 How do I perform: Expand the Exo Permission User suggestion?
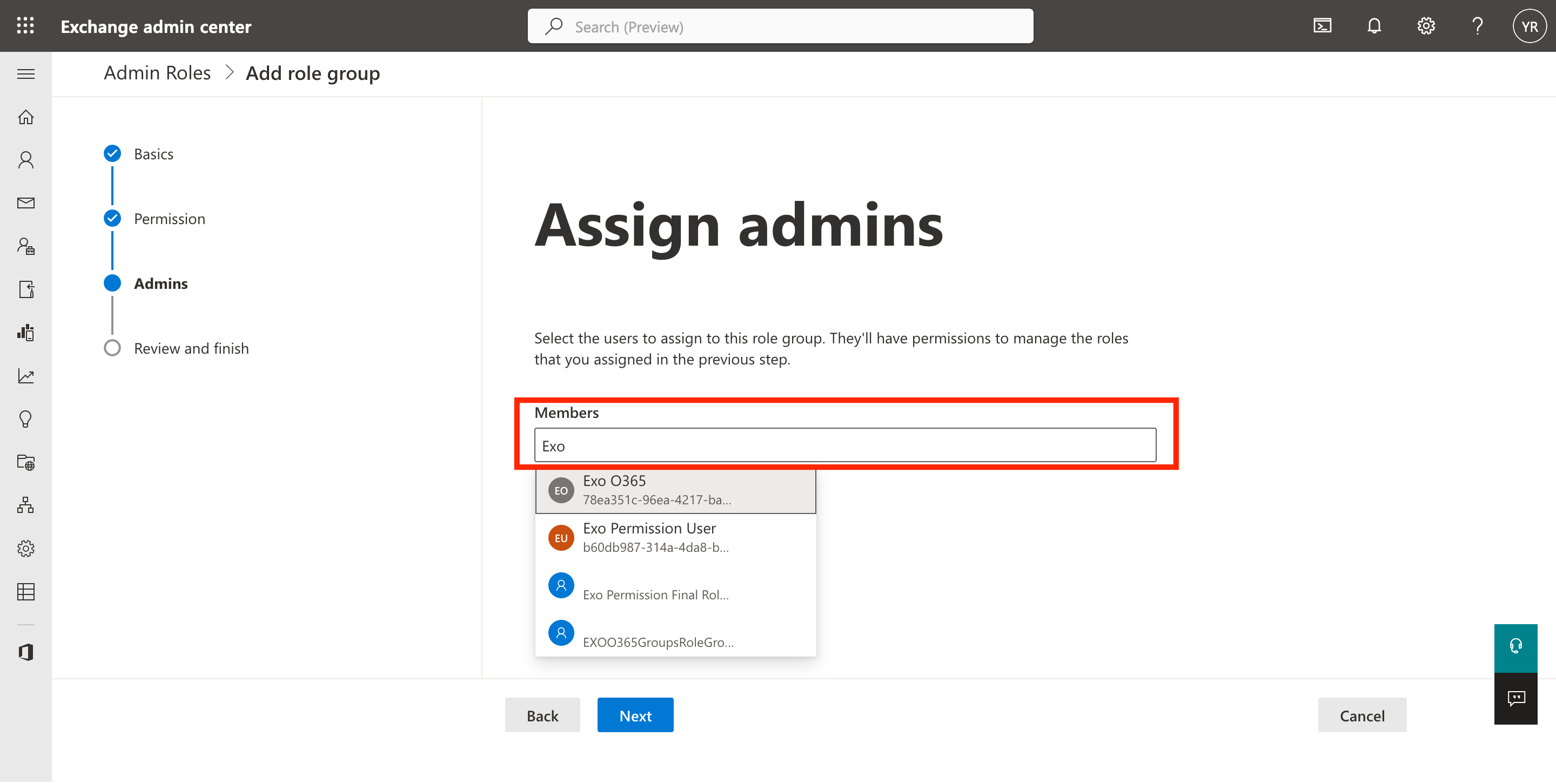point(675,537)
